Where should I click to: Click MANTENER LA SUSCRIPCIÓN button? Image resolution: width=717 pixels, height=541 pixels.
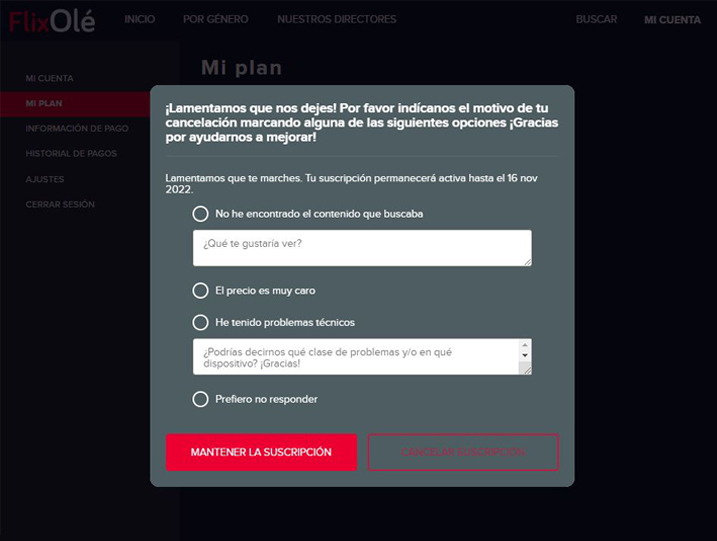(x=261, y=452)
